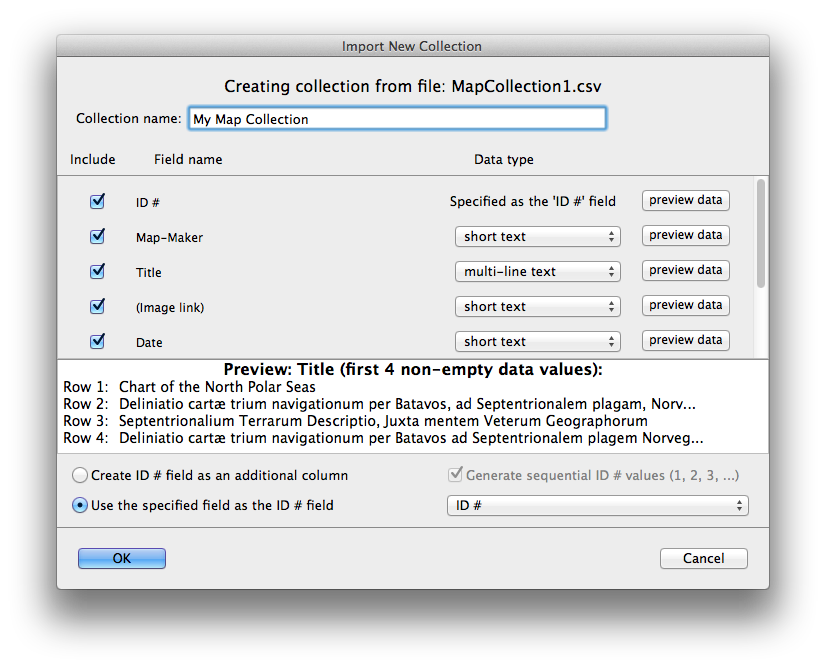Open the Map-Maker data type dropdown
The height and width of the screenshot is (668, 826).
tap(538, 236)
